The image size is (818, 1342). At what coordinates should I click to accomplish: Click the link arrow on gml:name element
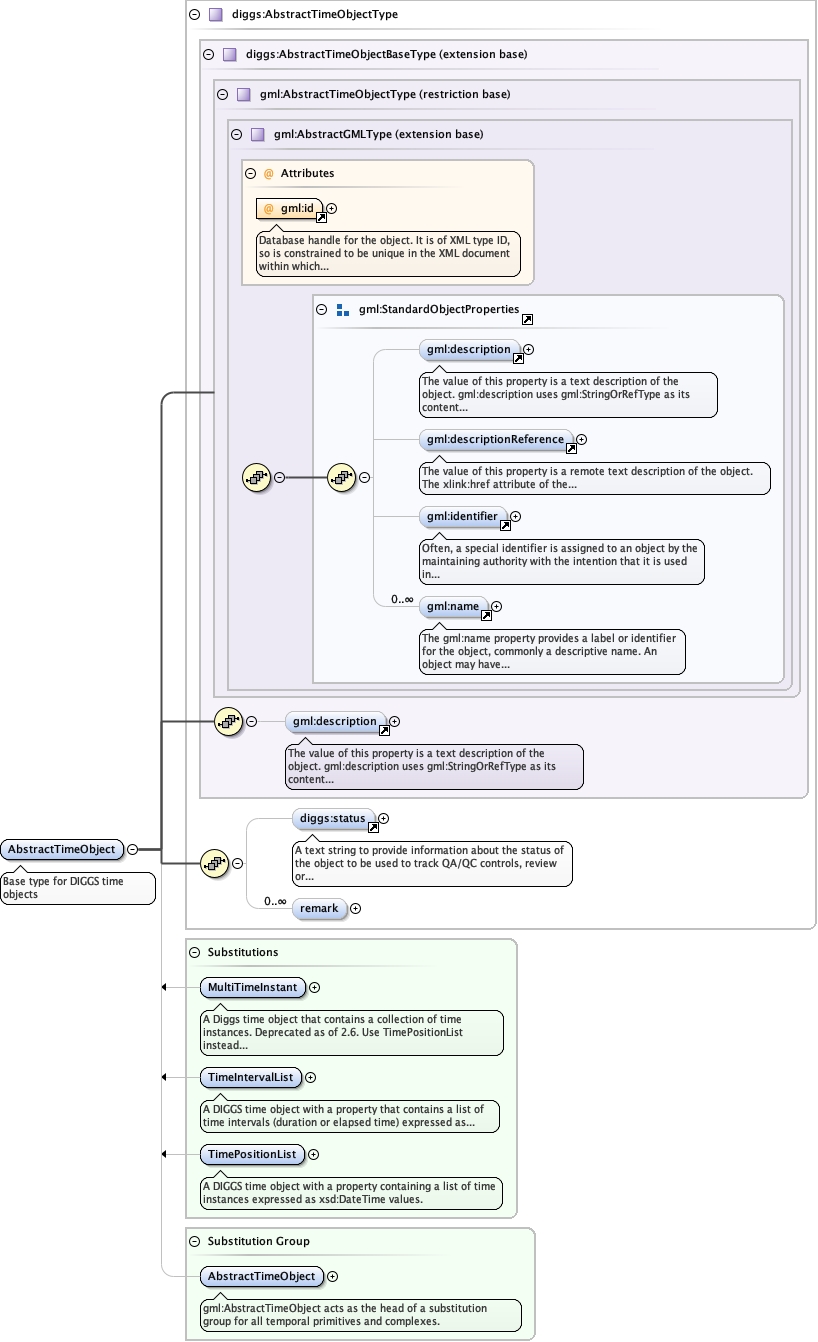pyautogui.click(x=486, y=616)
